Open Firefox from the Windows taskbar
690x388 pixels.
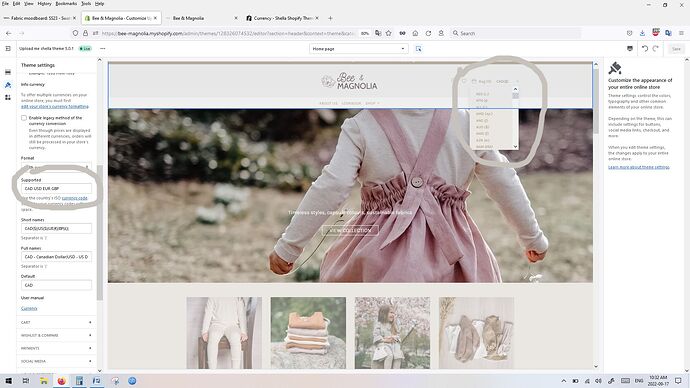(61, 381)
